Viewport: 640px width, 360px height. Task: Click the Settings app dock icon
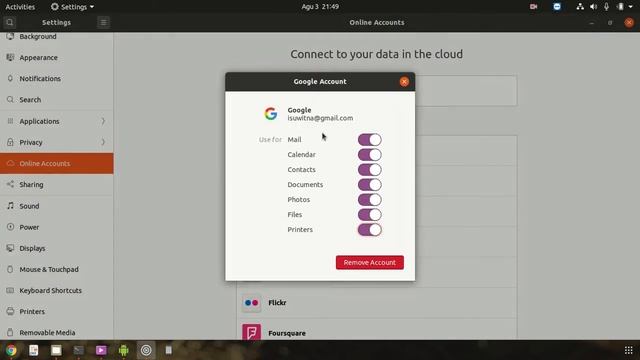point(146,350)
